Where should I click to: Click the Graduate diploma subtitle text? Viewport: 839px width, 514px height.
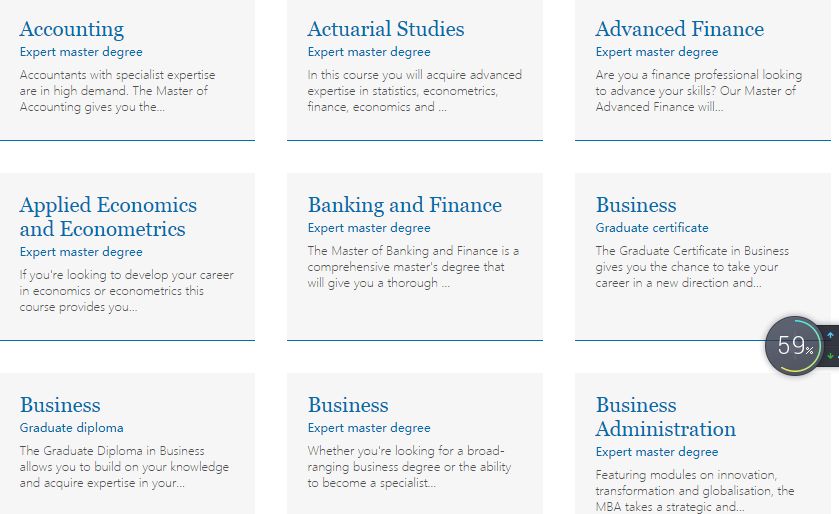(72, 428)
